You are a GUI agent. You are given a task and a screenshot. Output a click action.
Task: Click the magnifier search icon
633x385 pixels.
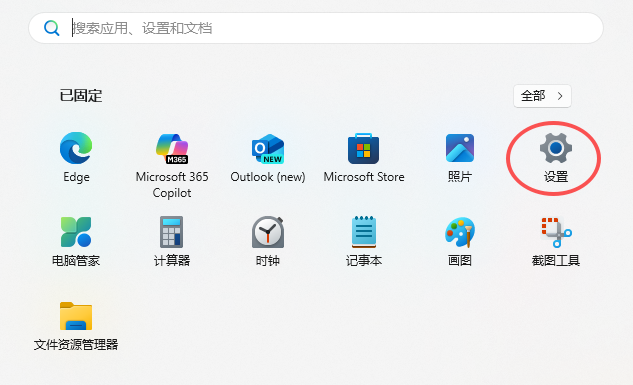click(52, 28)
